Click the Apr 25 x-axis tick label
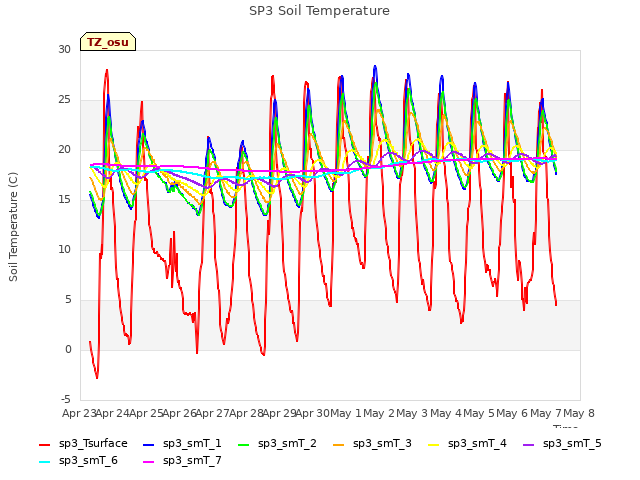Screen dimensions: 640x480 point(146,413)
